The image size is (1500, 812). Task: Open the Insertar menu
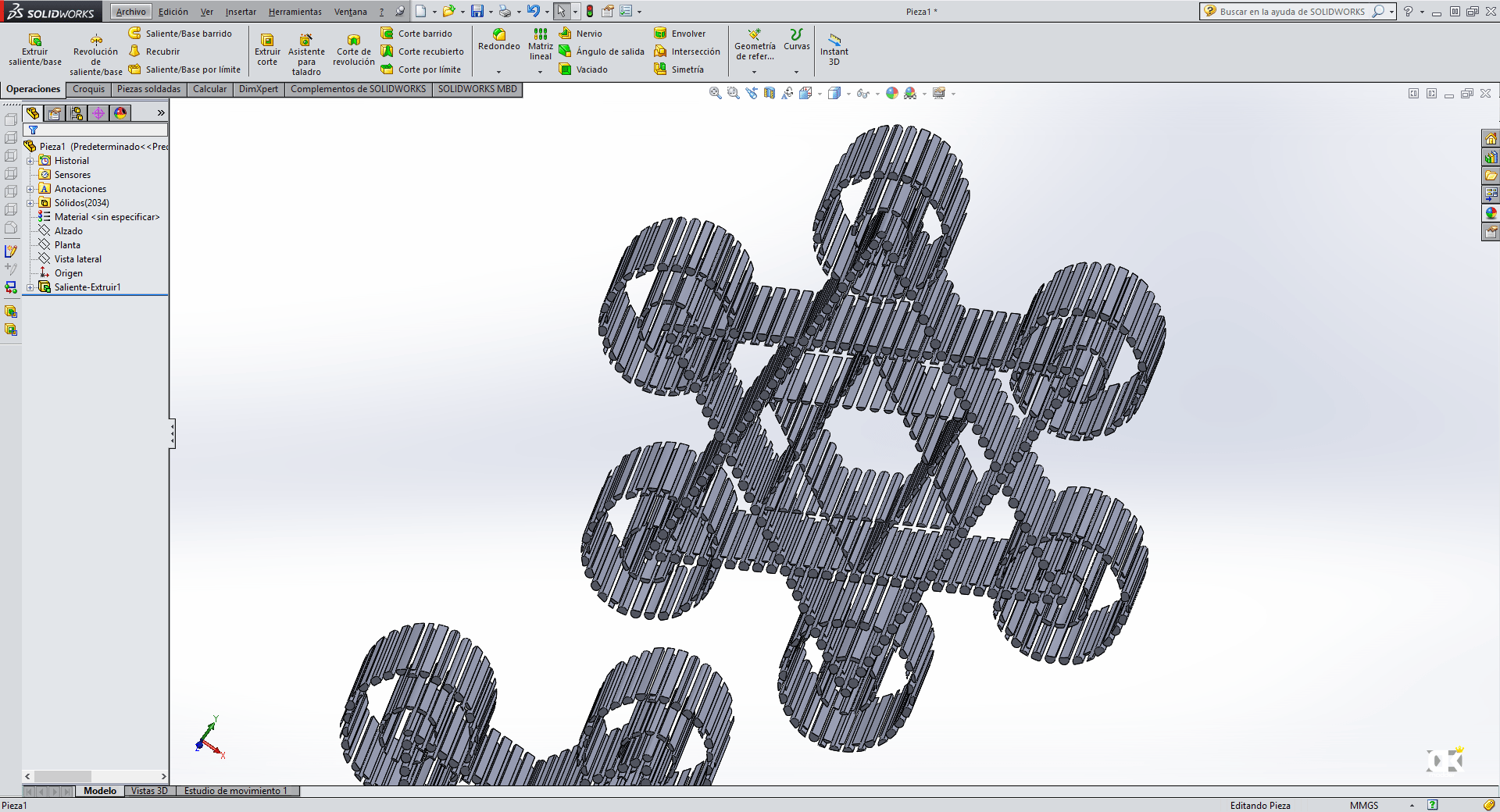[x=241, y=12]
